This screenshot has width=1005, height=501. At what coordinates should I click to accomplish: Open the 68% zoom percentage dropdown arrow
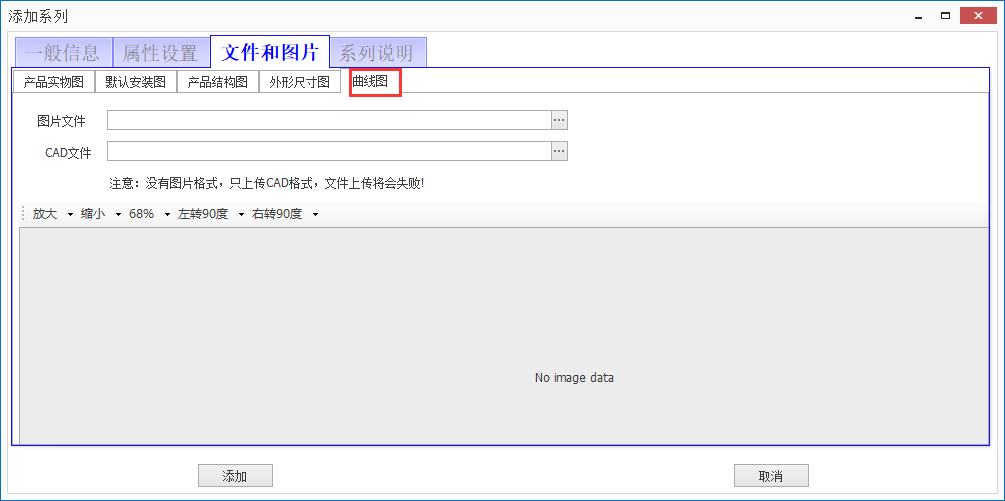click(x=167, y=215)
